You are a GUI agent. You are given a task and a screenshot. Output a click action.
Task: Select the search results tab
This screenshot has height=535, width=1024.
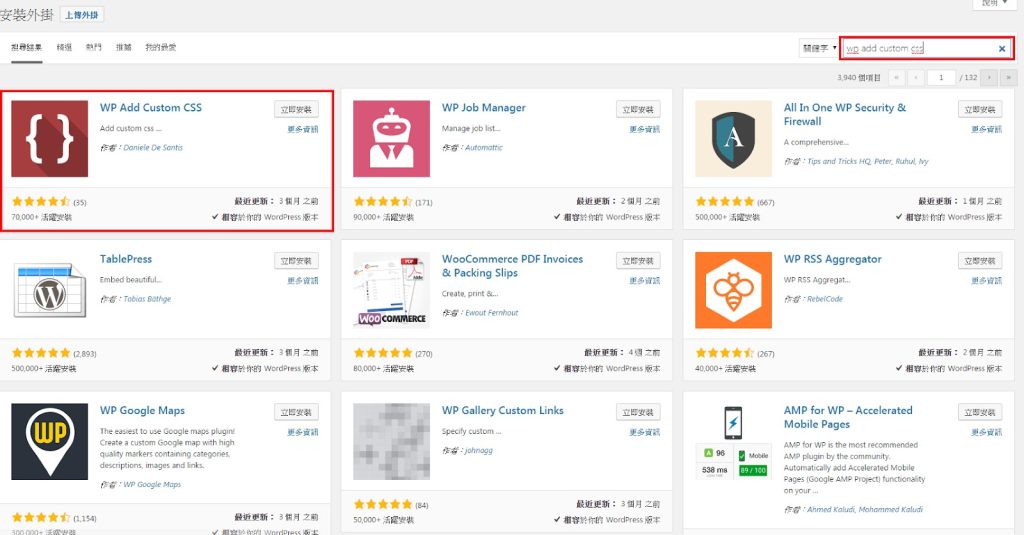point(27,48)
